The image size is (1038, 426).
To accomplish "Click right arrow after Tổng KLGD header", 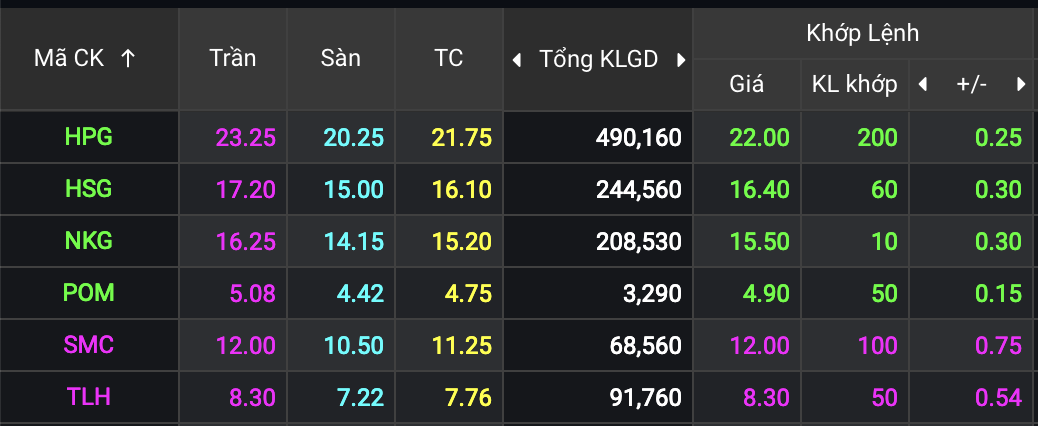I will [681, 60].
